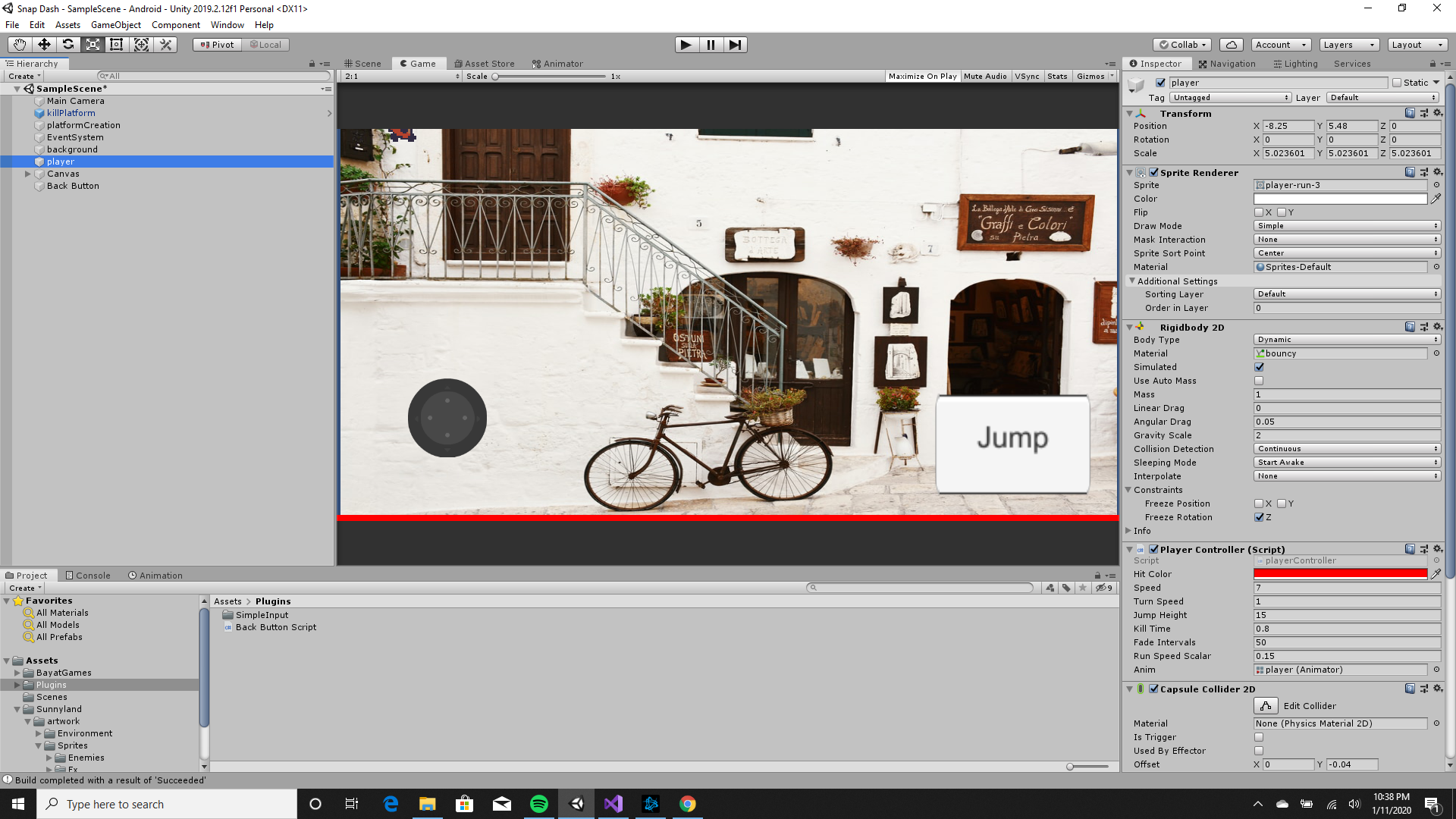The width and height of the screenshot is (1456, 819).
Task: Open the Body Type dropdown
Action: click(x=1347, y=340)
